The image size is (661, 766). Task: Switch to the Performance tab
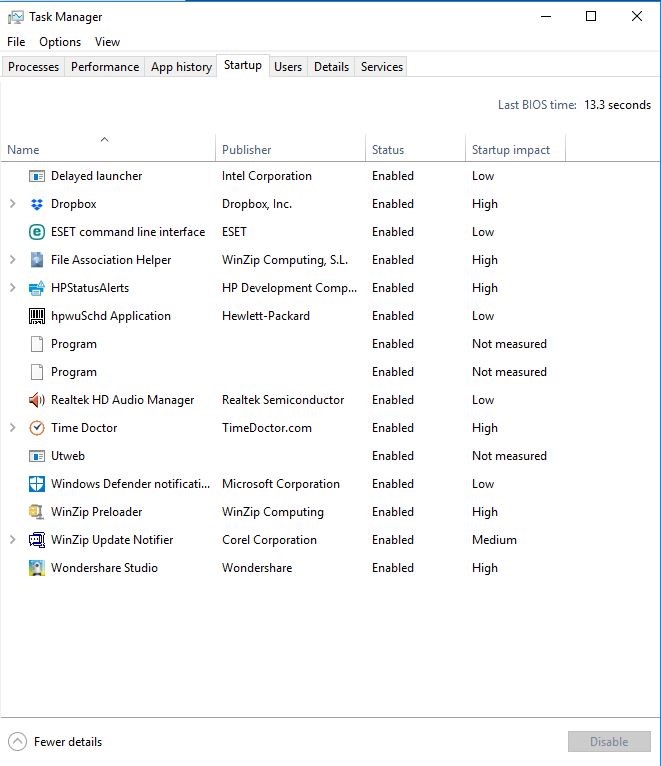[x=105, y=67]
